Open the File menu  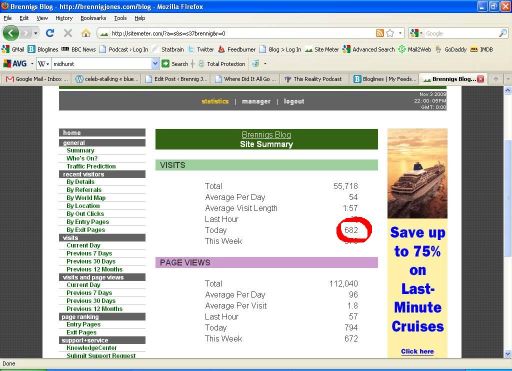[x=7, y=18]
